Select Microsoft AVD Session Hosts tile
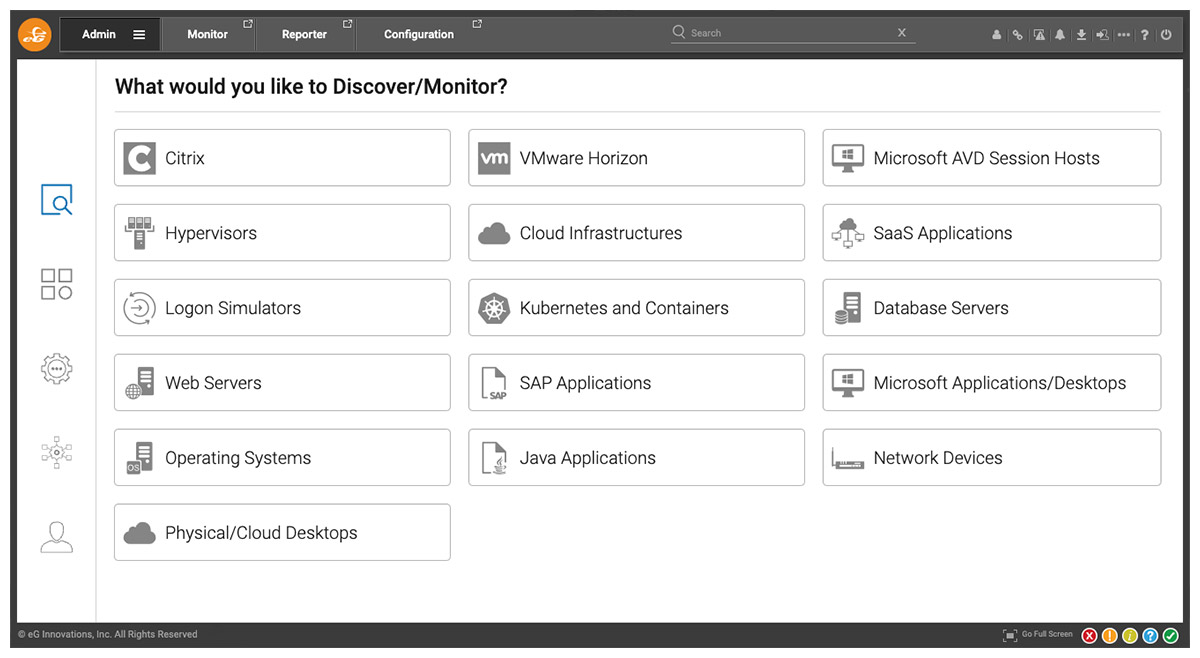 (992, 158)
